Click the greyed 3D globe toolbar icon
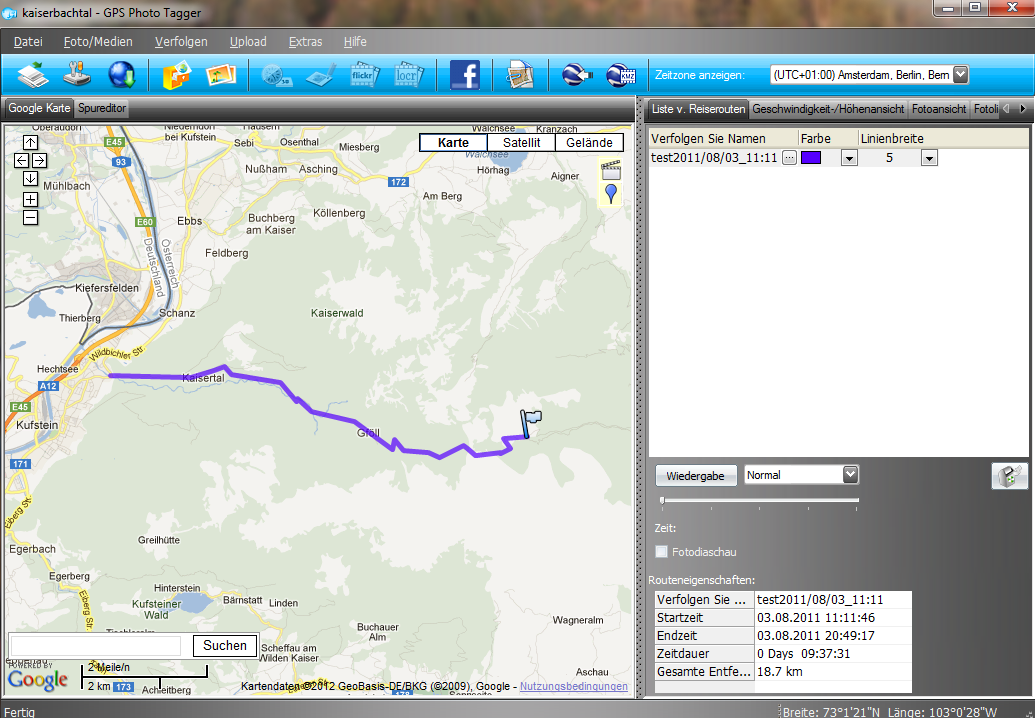The height and width of the screenshot is (718, 1035). click(277, 75)
